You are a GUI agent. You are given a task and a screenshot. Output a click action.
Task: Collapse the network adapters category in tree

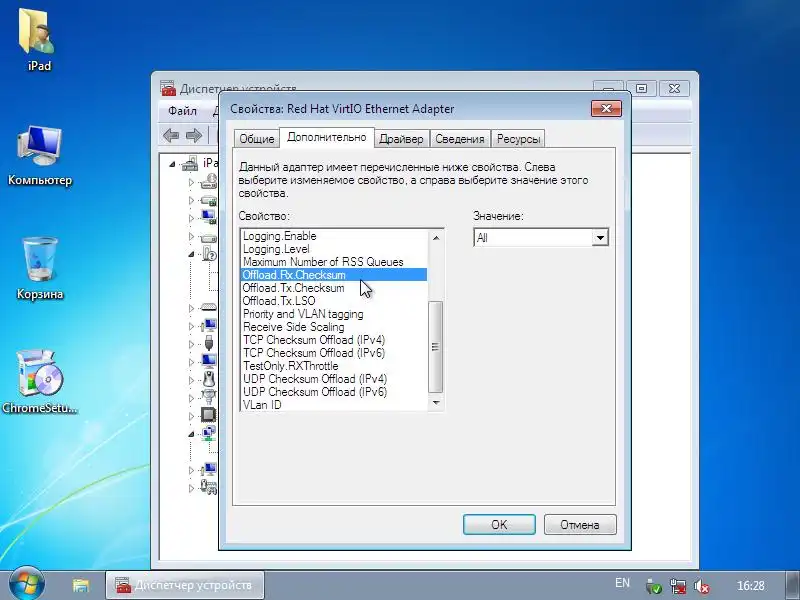point(191,434)
